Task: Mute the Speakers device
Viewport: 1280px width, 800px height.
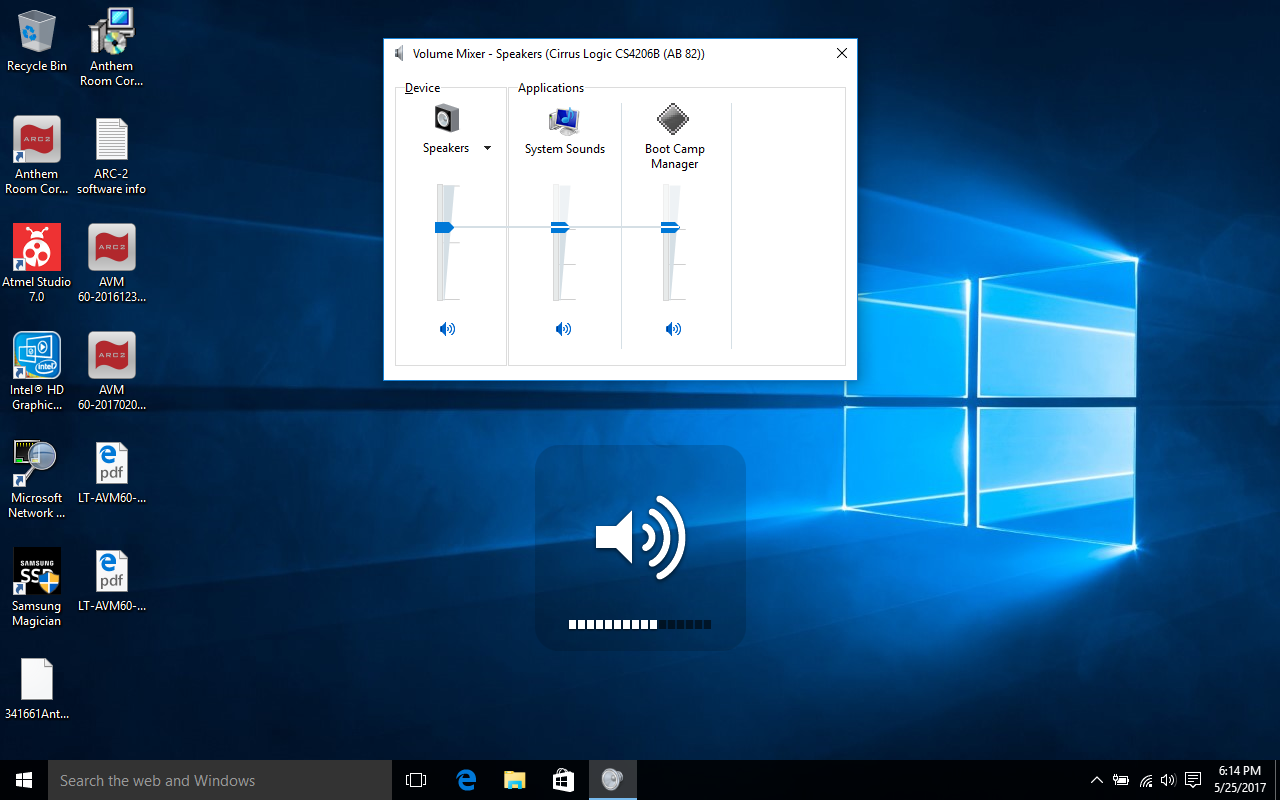Action: click(447, 329)
